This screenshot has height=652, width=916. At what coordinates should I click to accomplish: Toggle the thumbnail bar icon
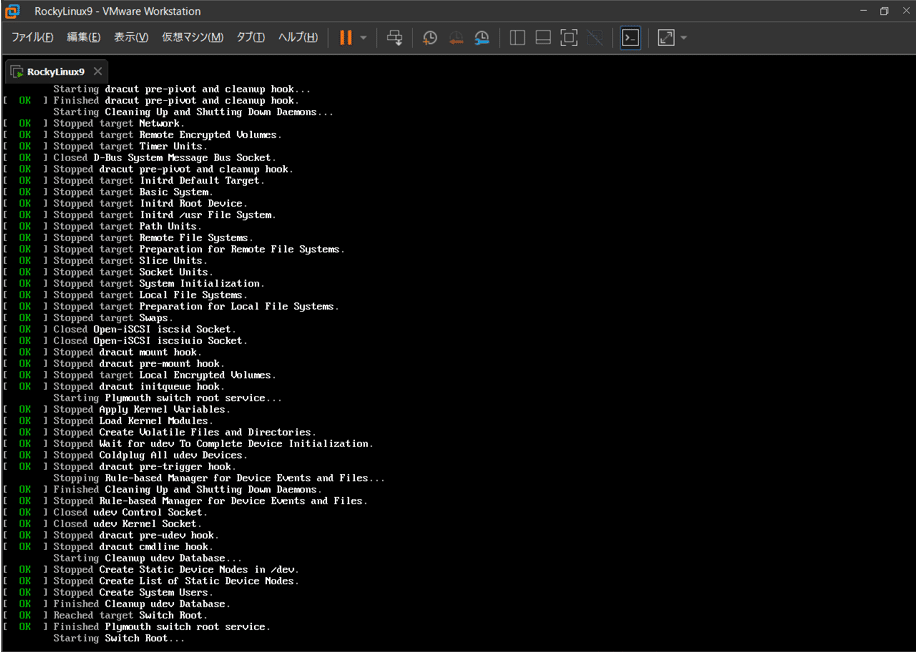pyautogui.click(x=543, y=38)
